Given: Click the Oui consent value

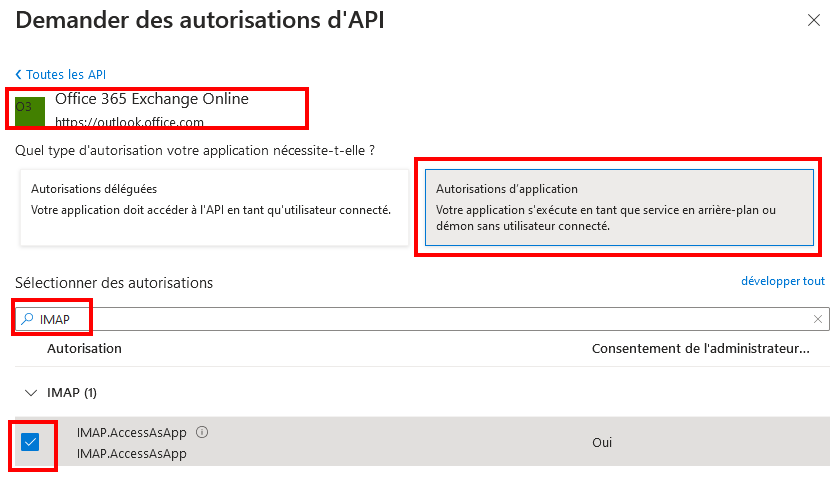Looking at the screenshot, I should [x=602, y=442].
